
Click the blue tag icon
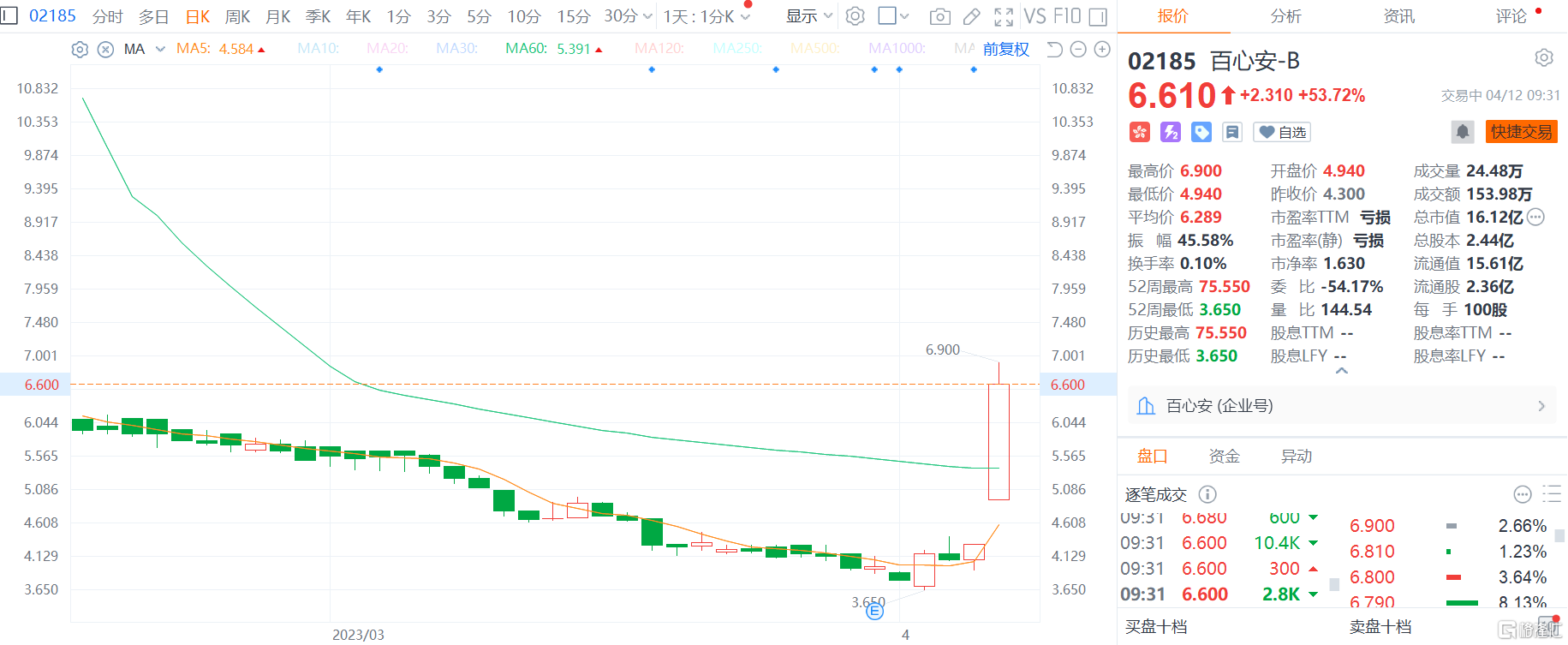coord(1201,132)
